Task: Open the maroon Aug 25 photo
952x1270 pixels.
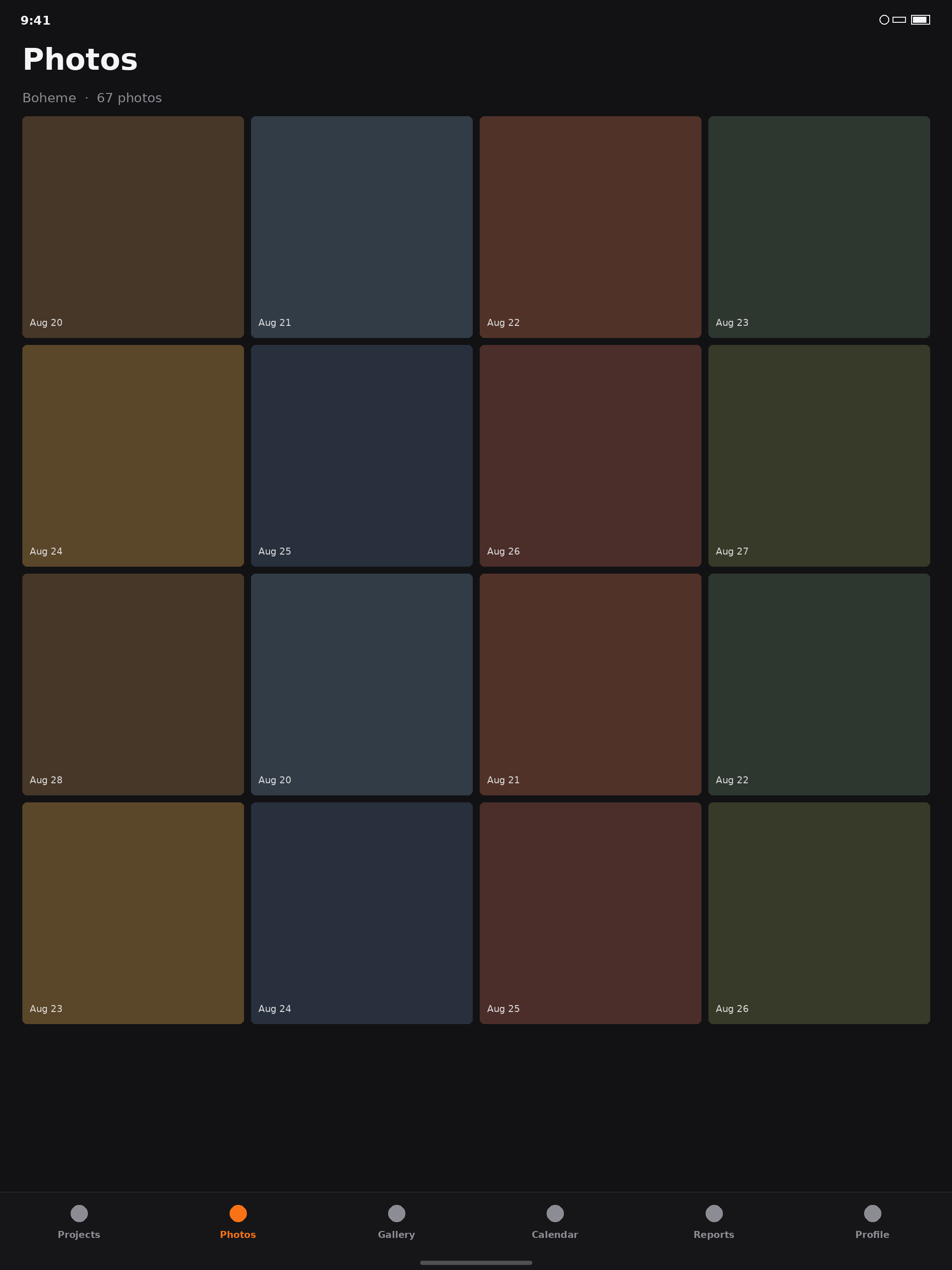Action: click(x=590, y=913)
